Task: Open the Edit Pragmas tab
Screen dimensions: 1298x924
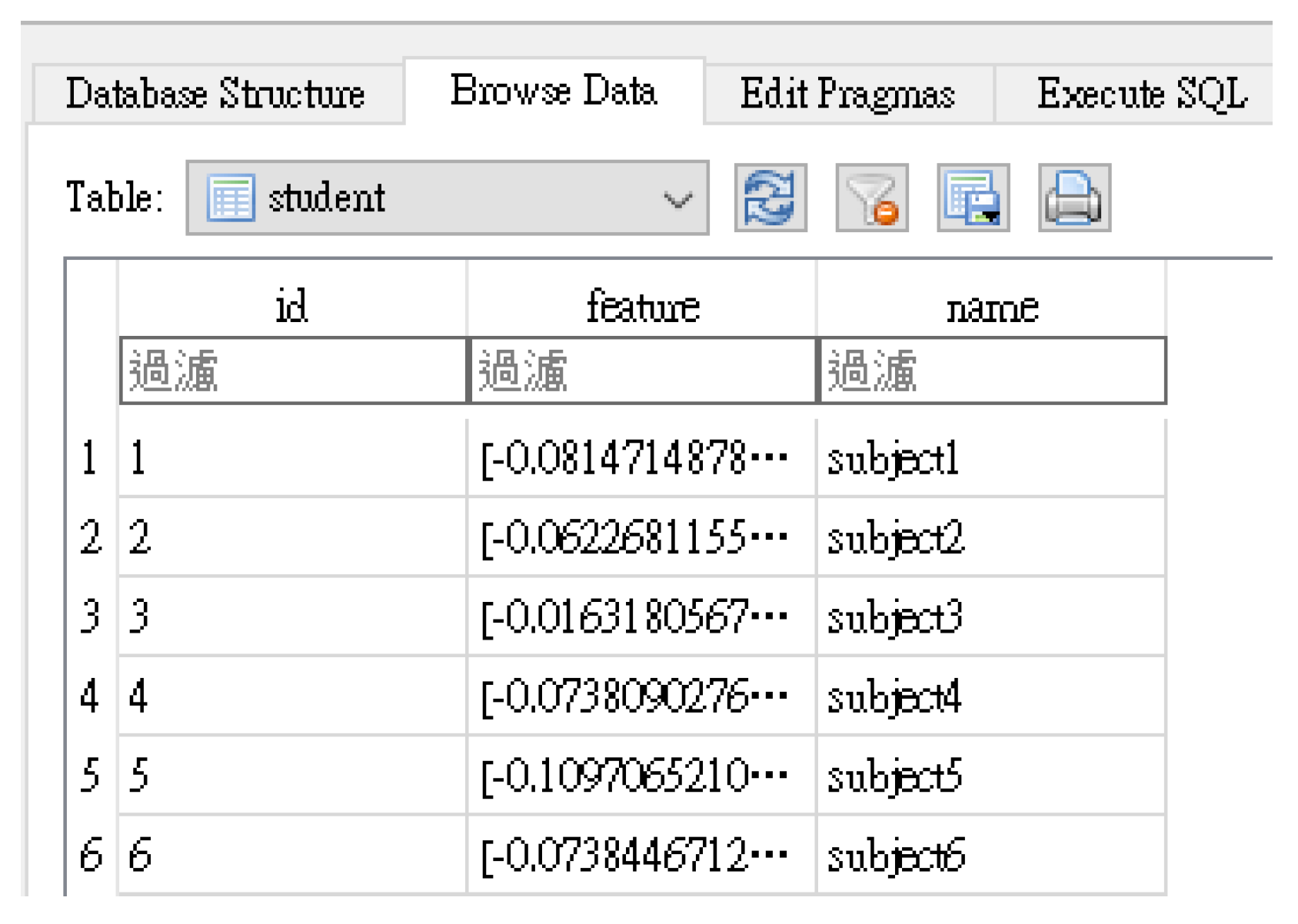Action: tap(848, 94)
